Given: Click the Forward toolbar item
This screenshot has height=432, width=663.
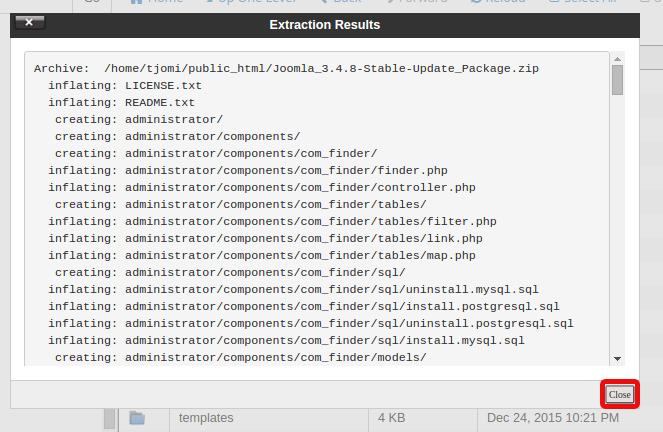Looking at the screenshot, I should pos(417,1).
